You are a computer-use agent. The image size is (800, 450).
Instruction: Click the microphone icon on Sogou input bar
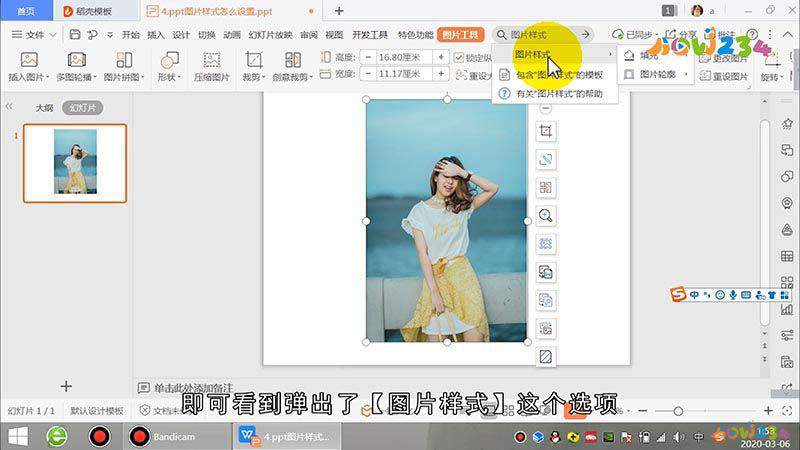(x=733, y=295)
